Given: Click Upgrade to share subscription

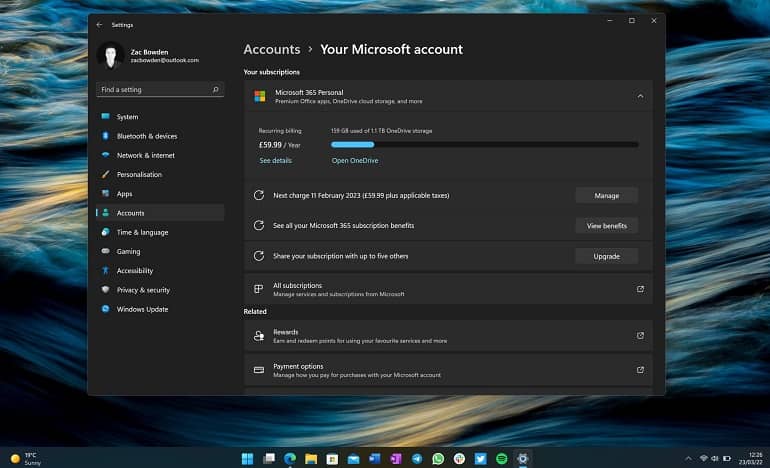Looking at the screenshot, I should (x=606, y=256).
